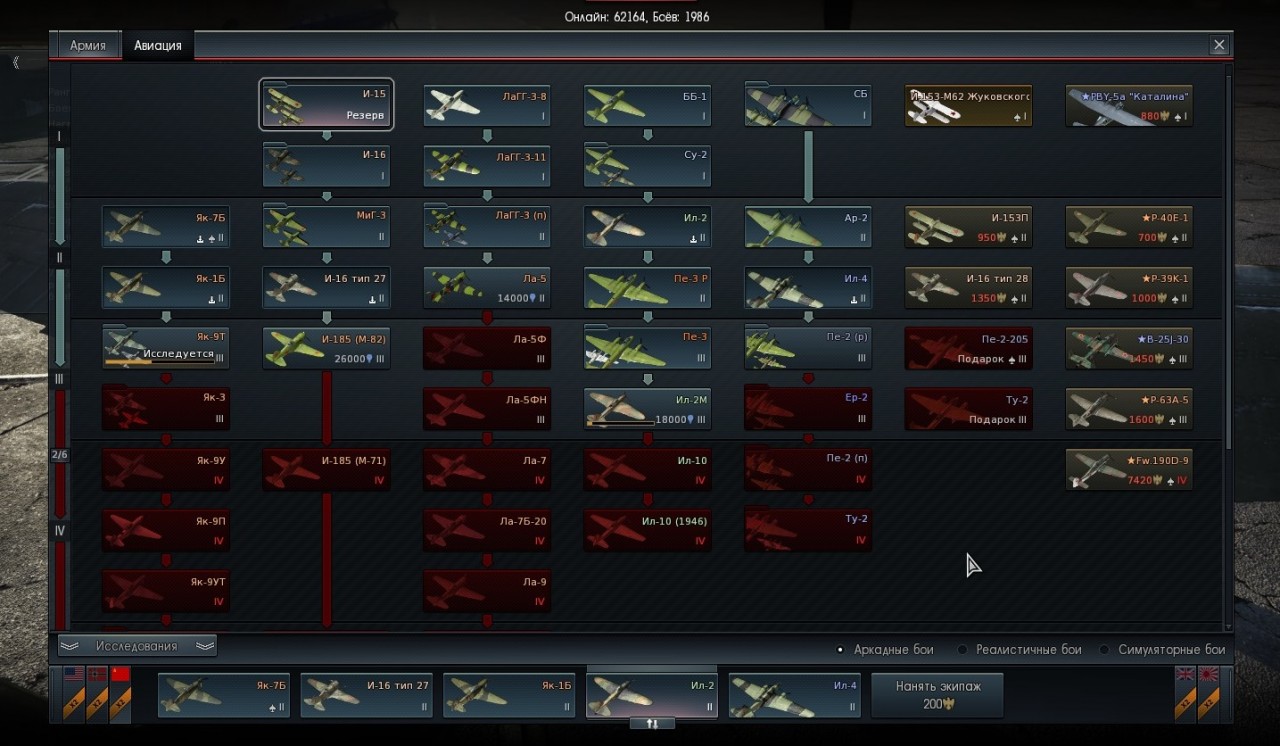This screenshot has height=746, width=1280.
Task: Select the locked Ла-7 aircraft card
Action: 487,469
